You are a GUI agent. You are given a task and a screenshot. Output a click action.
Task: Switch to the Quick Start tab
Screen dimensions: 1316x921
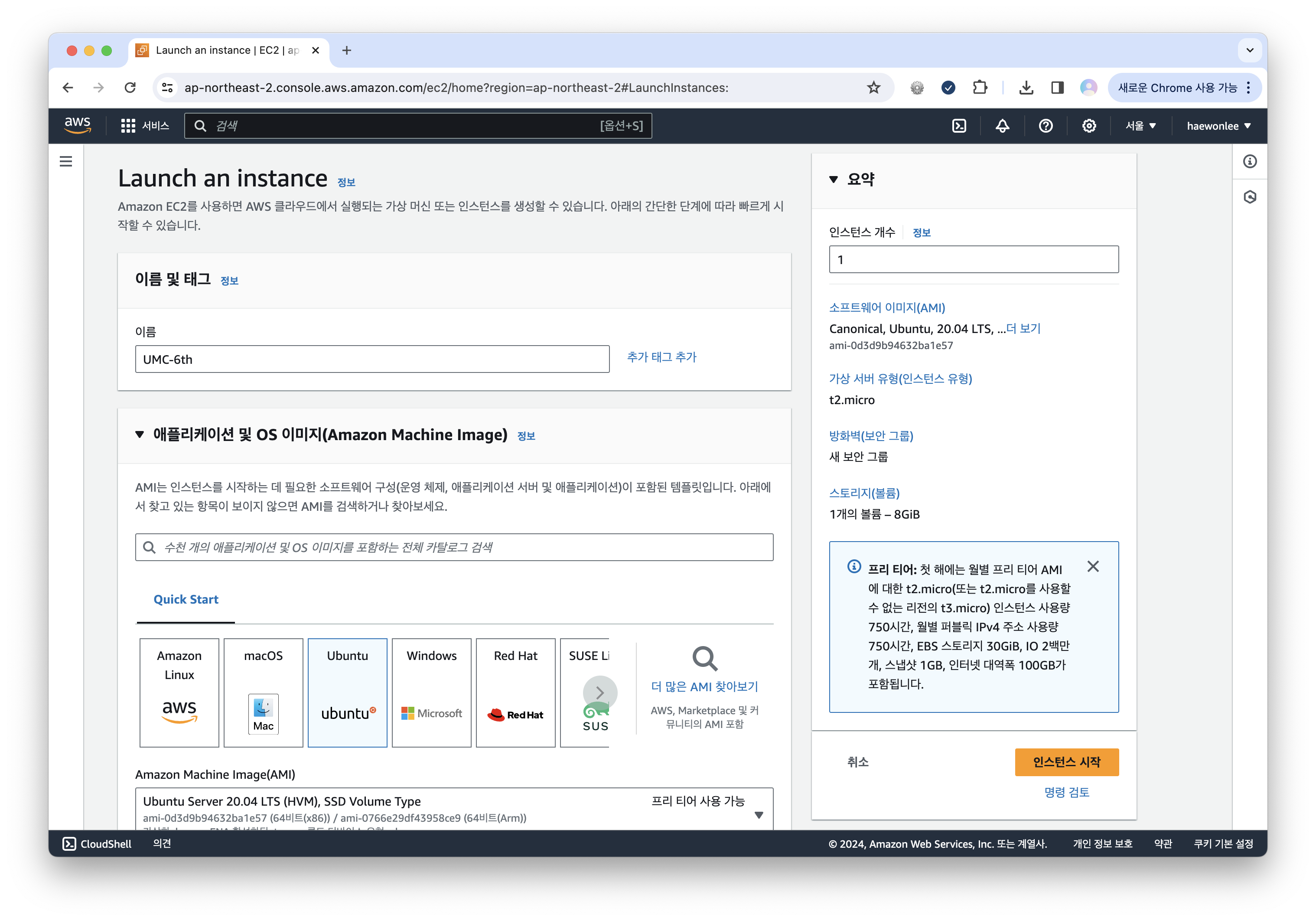pos(186,599)
